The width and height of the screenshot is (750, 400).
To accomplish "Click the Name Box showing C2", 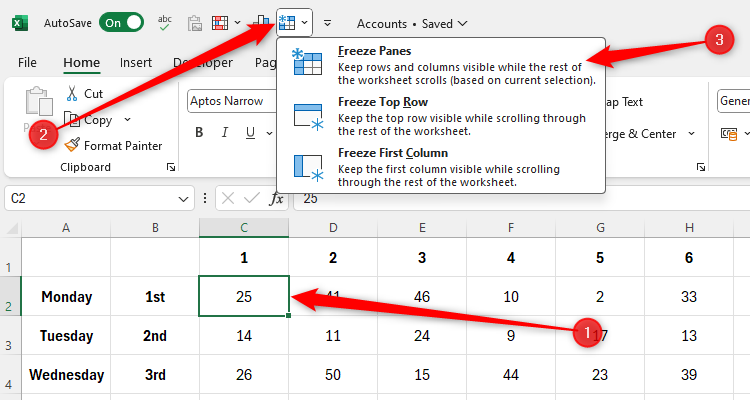I will 90,198.
